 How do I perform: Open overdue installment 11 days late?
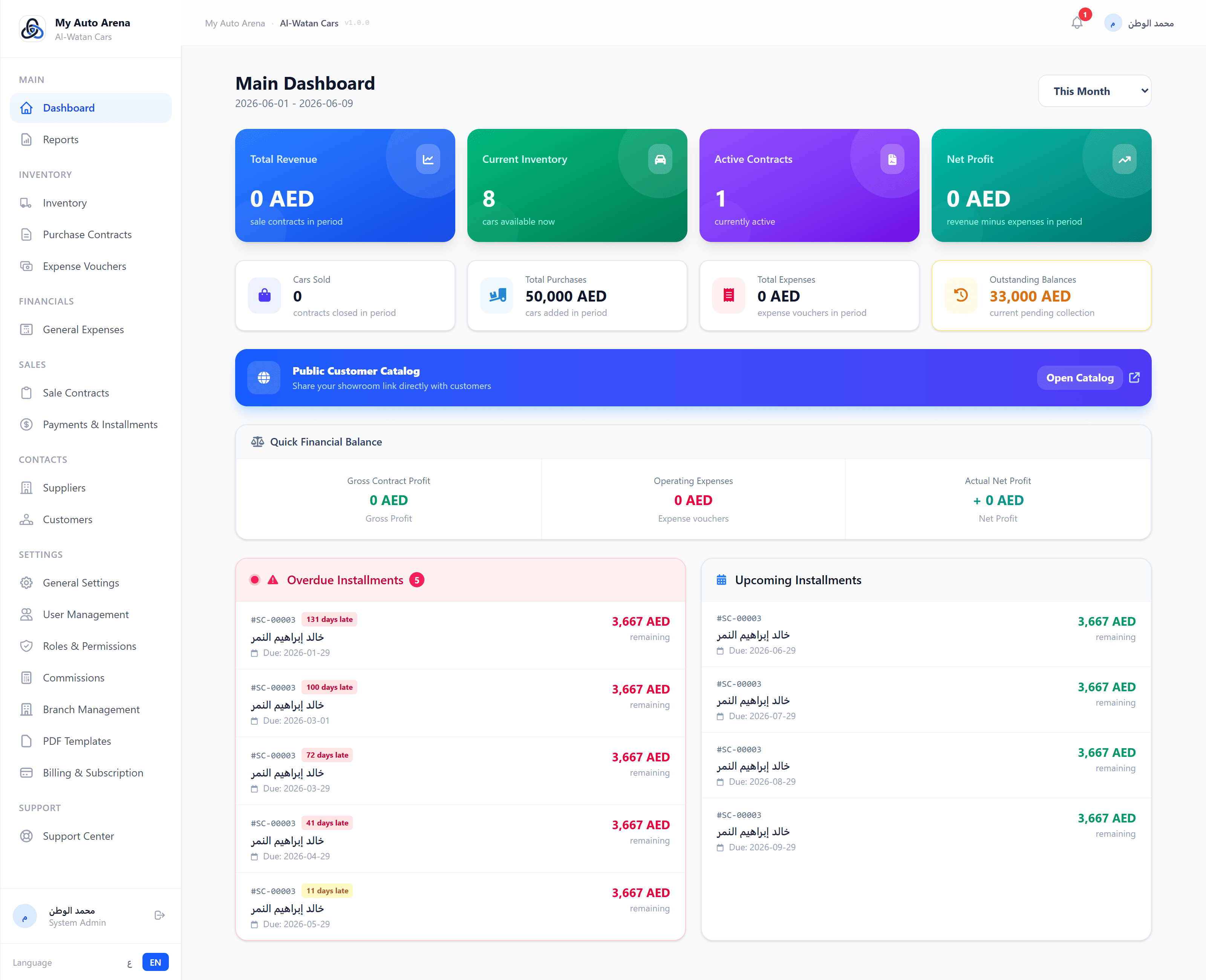(461, 906)
